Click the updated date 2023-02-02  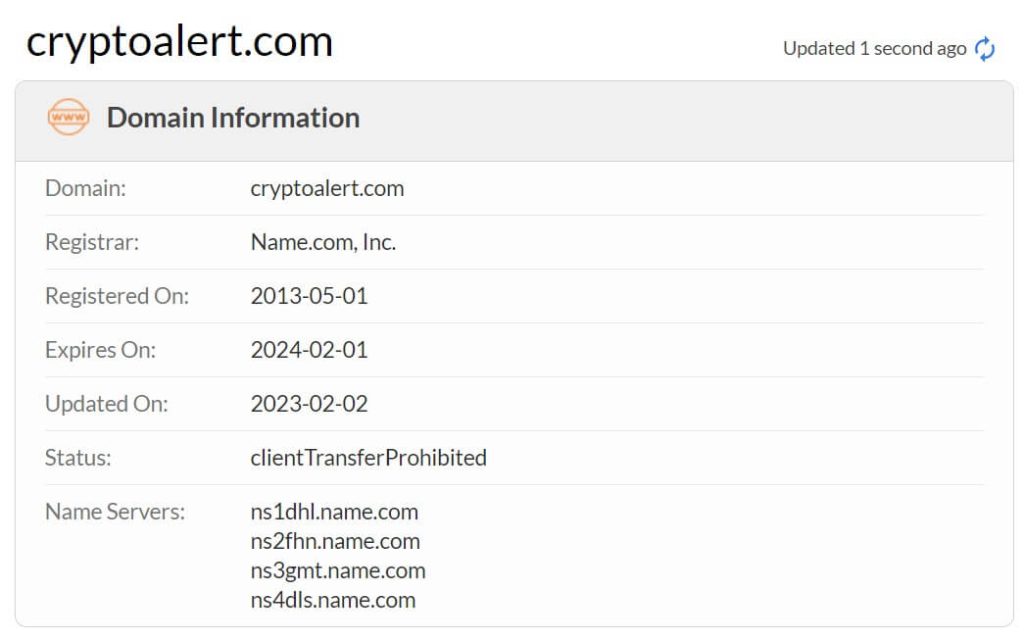(x=309, y=404)
